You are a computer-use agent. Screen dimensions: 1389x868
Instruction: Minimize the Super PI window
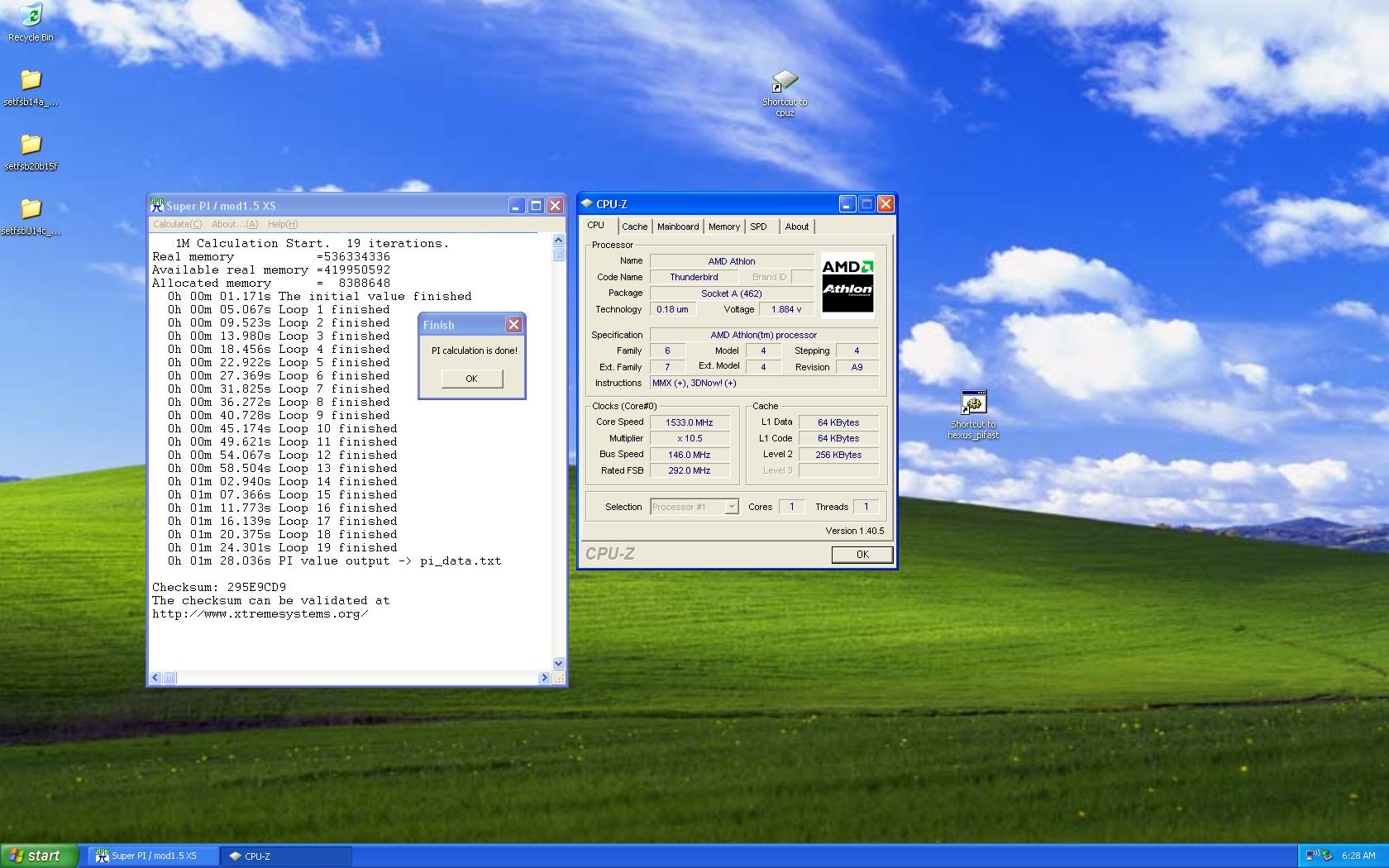tap(517, 205)
